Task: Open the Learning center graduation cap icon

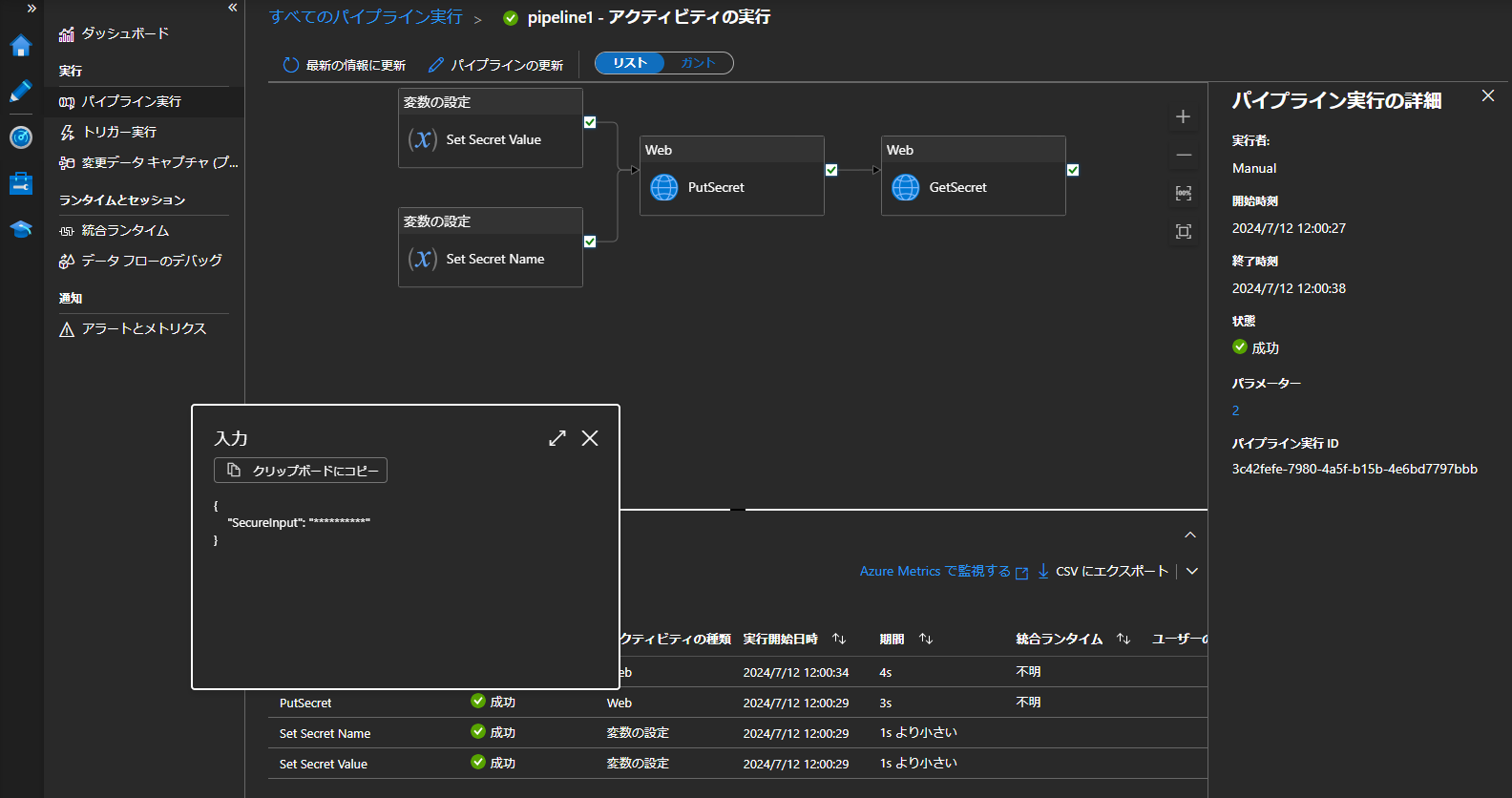Action: pyautogui.click(x=21, y=229)
